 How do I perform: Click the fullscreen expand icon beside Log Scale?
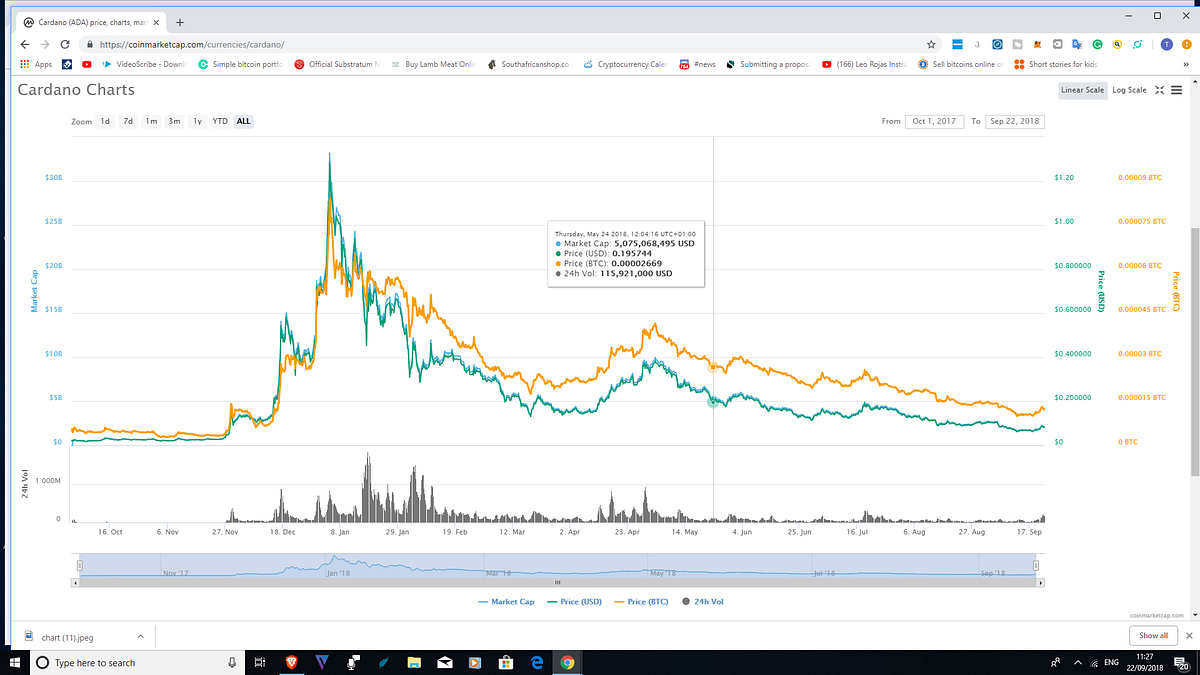pos(1158,90)
